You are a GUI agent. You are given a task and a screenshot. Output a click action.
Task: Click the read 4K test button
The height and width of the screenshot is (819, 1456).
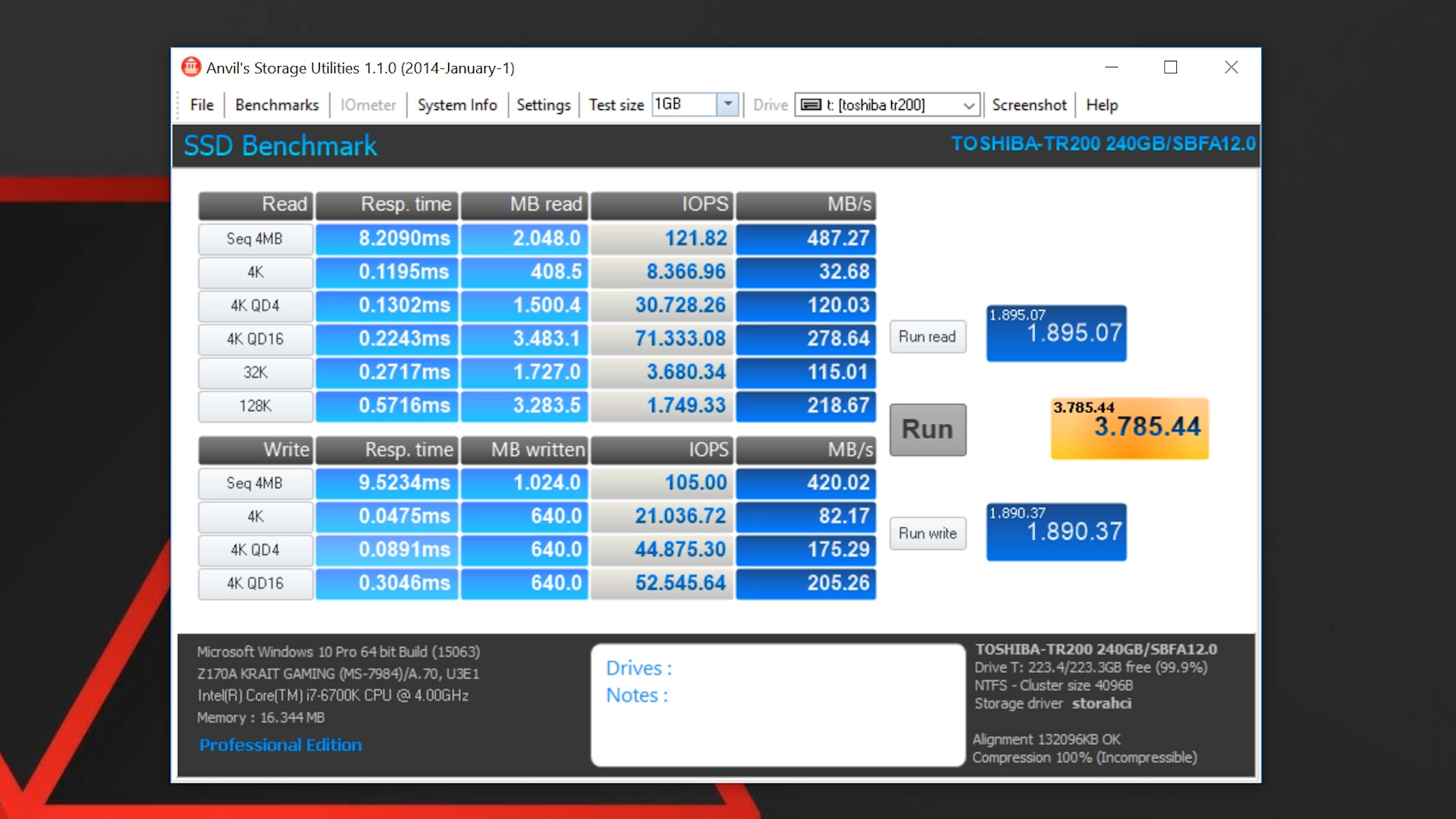click(x=256, y=272)
